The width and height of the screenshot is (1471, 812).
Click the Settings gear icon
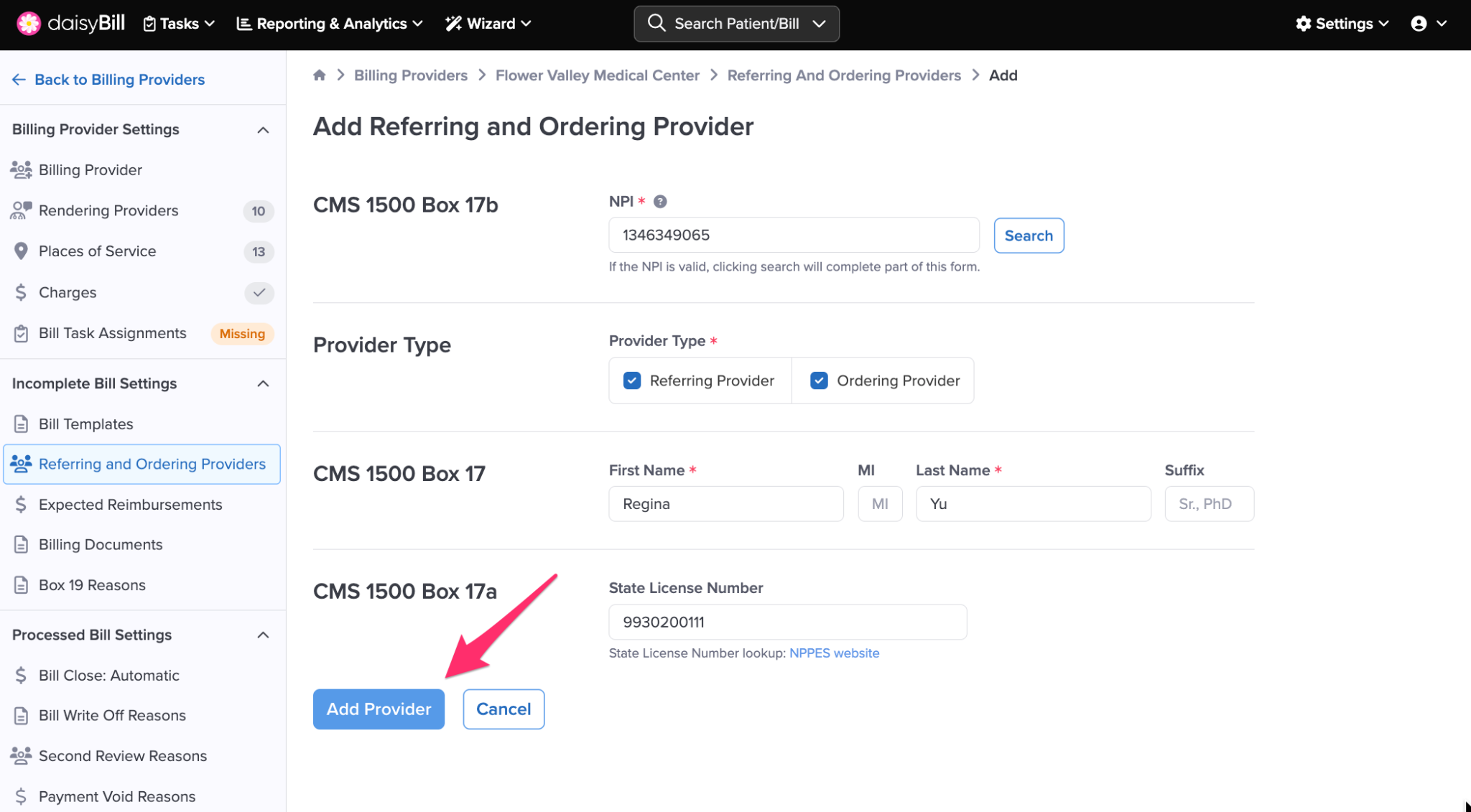(1303, 24)
